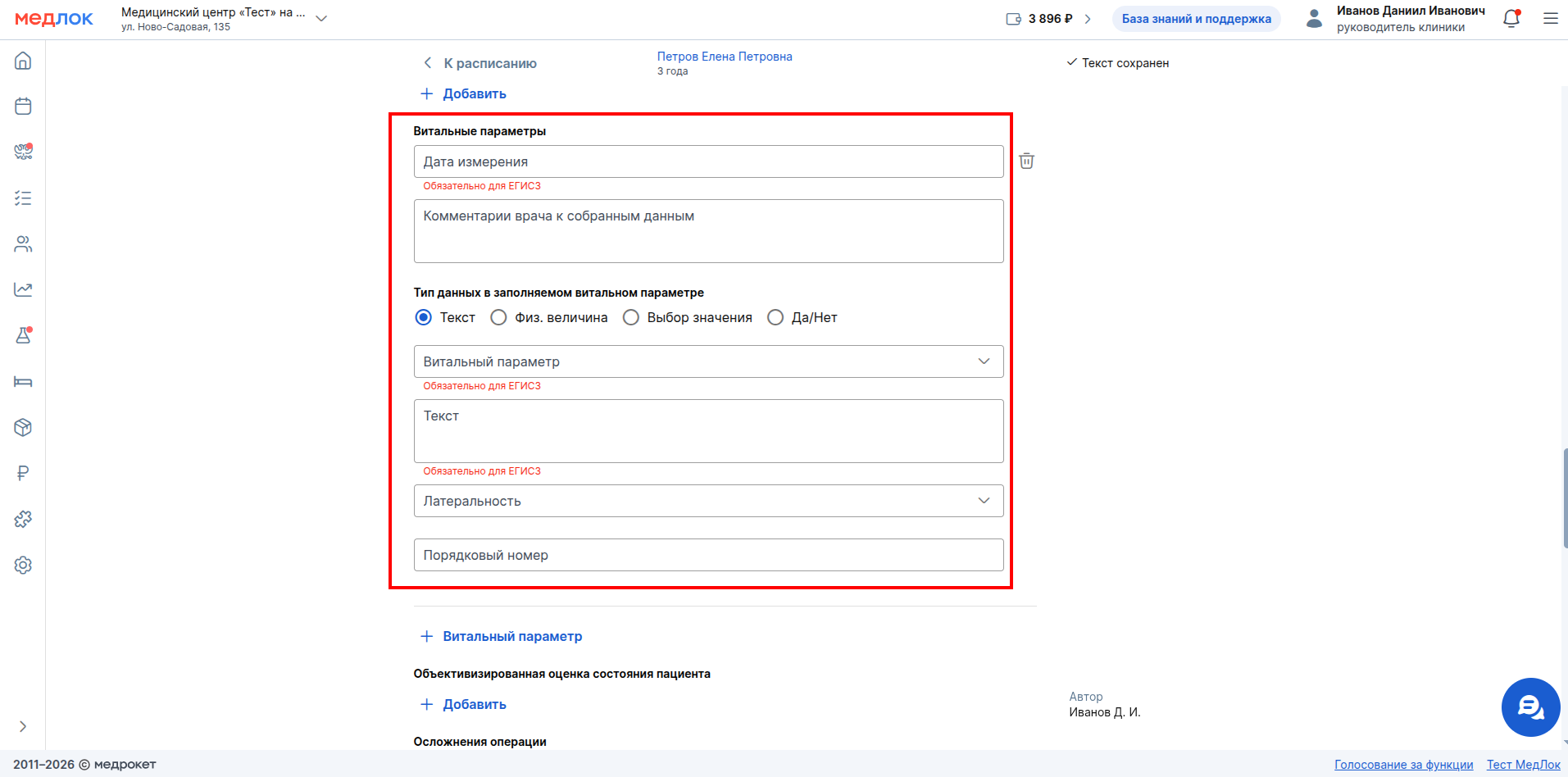The height and width of the screenshot is (777, 1568).
Task: Expand the Витальный параметр dropdown
Action: [x=708, y=361]
